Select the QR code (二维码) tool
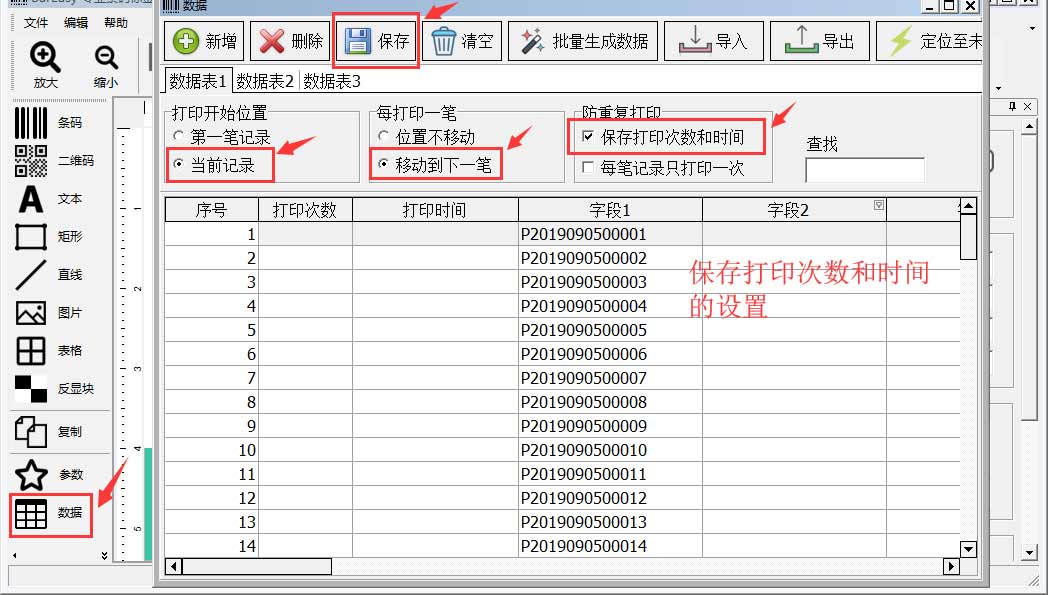 32,160
